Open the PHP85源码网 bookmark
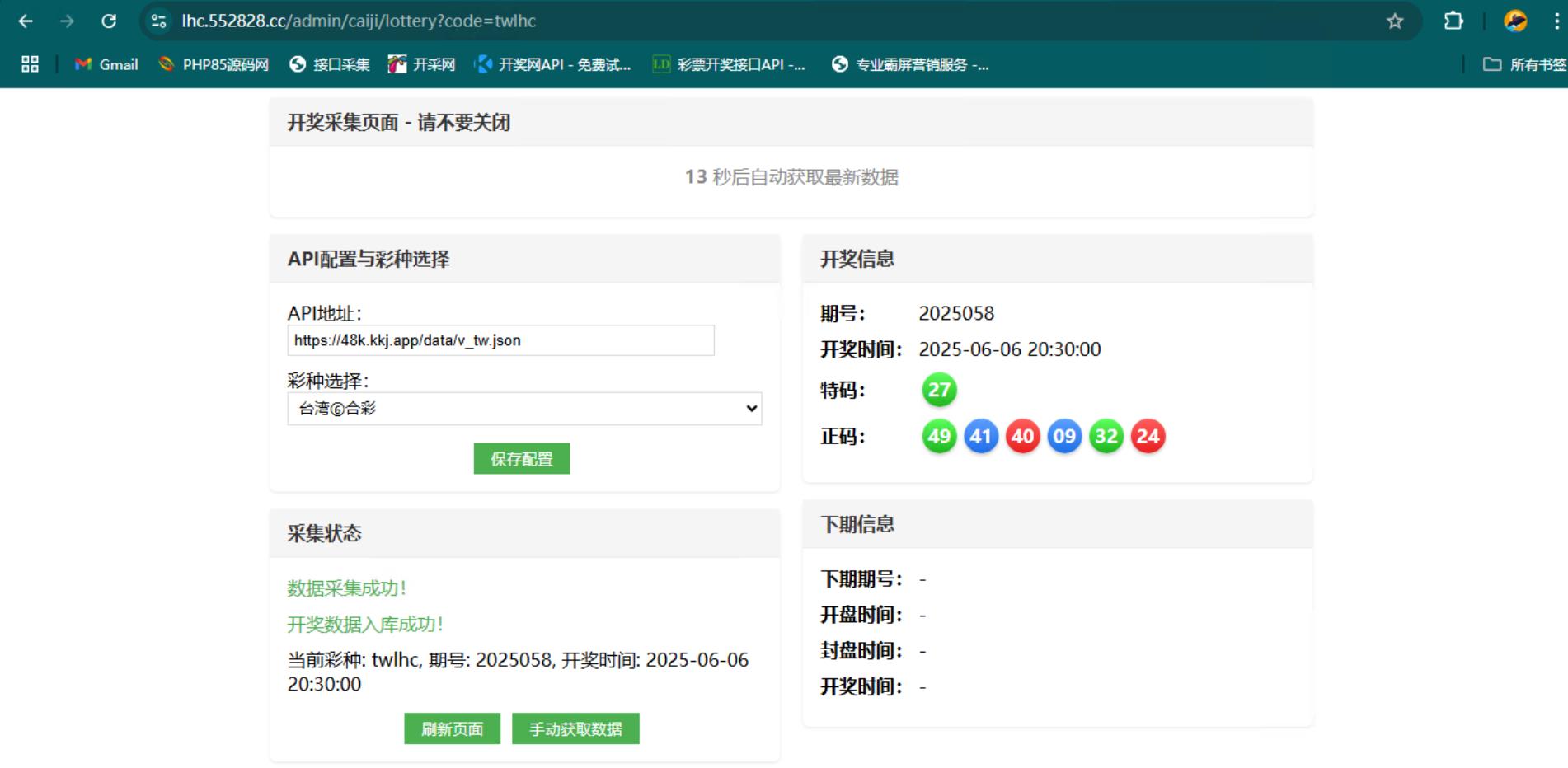Viewport: 1568px width, 768px height. click(214, 64)
